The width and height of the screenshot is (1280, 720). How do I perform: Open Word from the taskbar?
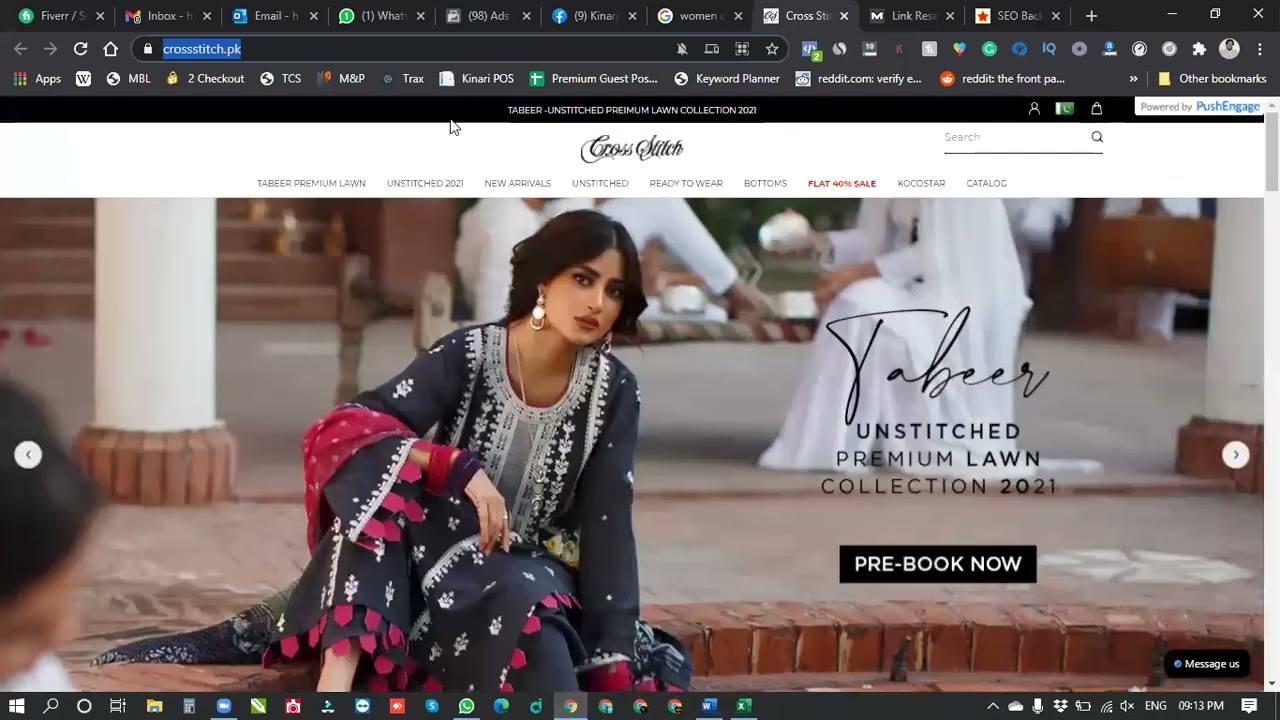(x=709, y=706)
